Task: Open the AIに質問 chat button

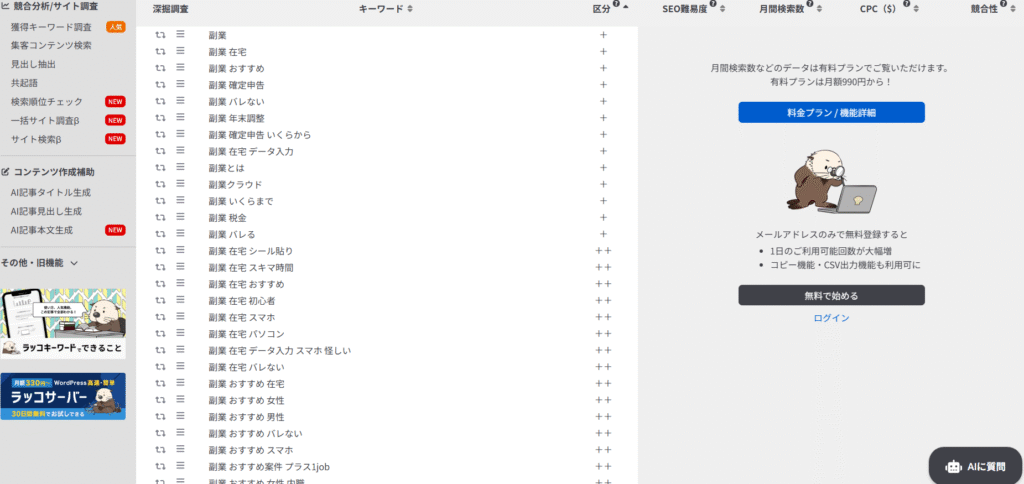Action: point(976,466)
